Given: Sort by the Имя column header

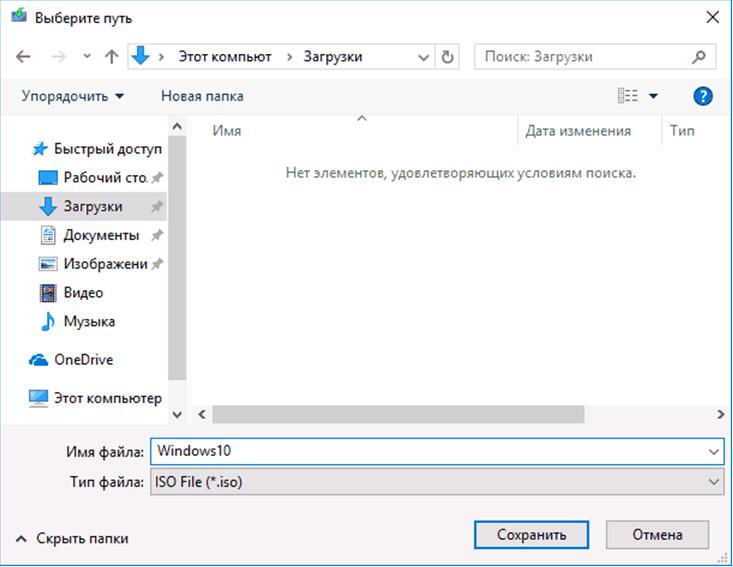Looking at the screenshot, I should (227, 131).
